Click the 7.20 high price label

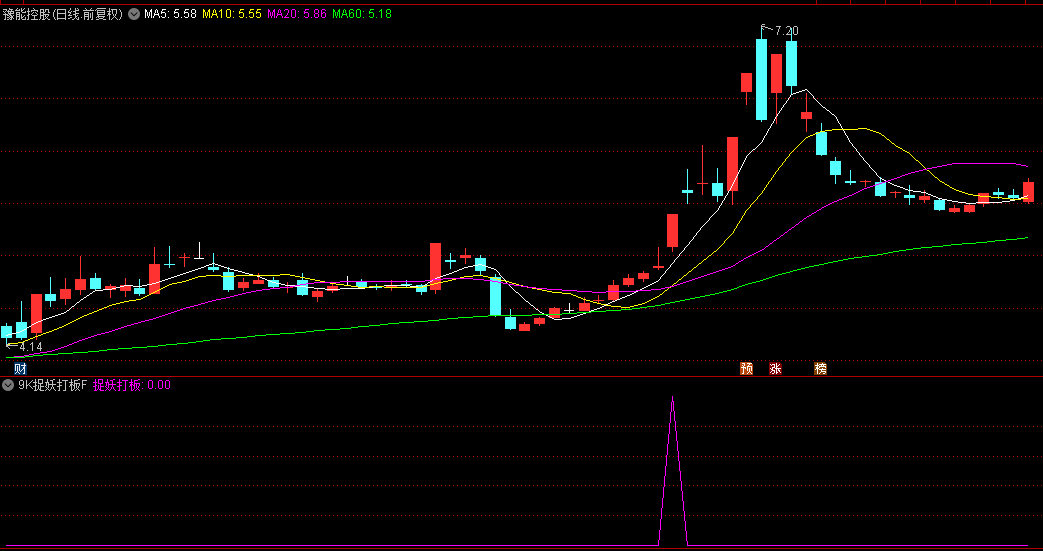point(786,31)
